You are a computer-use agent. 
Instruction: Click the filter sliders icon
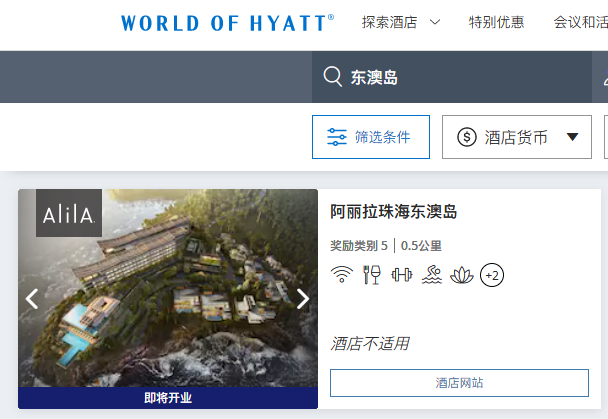(x=337, y=137)
